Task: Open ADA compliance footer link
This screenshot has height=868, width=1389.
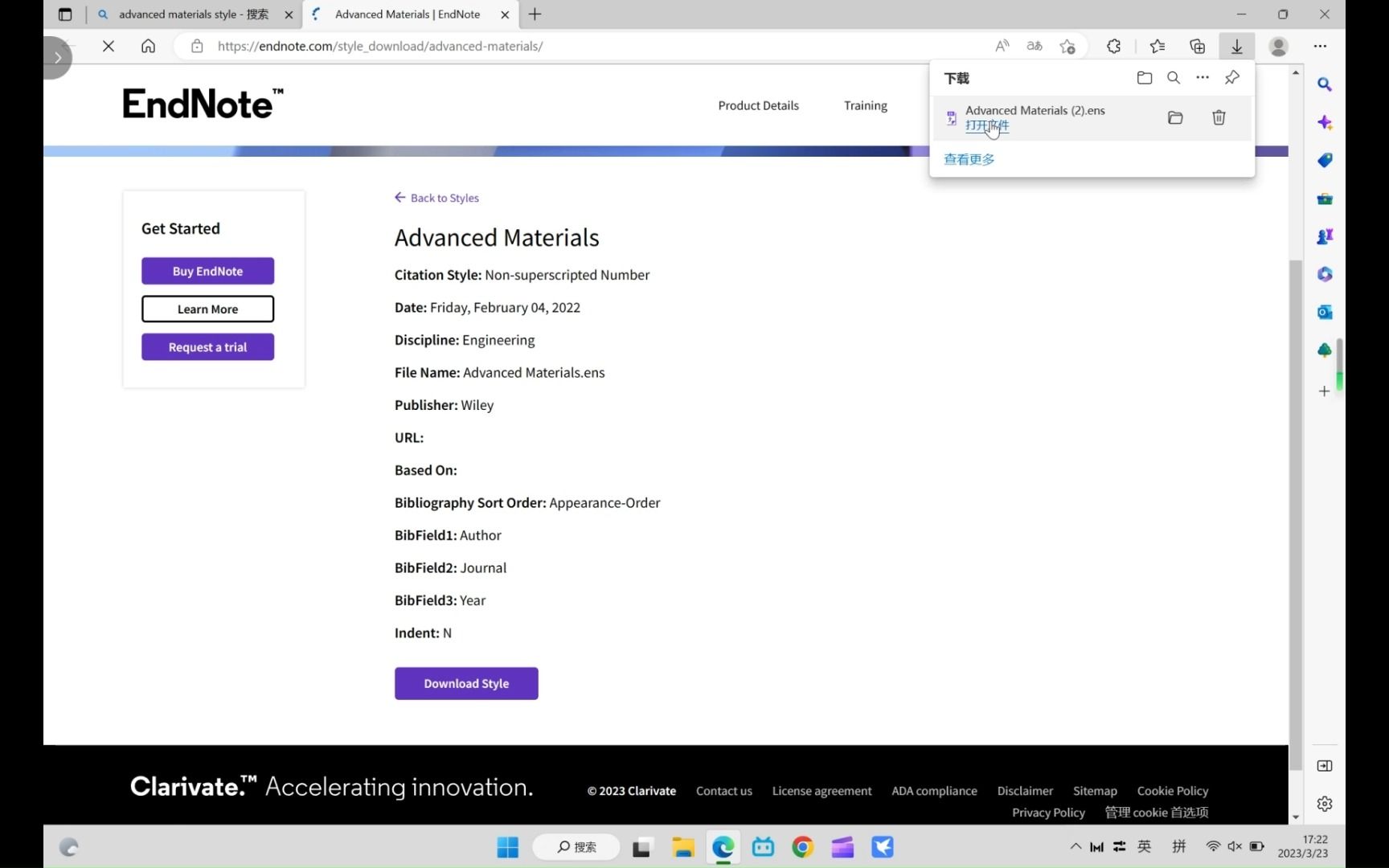Action: pos(934,791)
